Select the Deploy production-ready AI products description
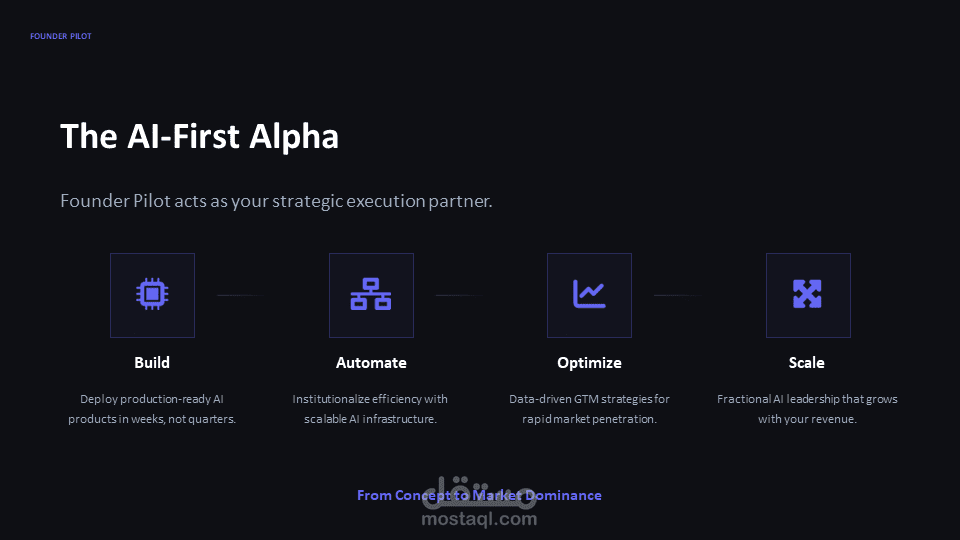The width and height of the screenshot is (960, 540). [x=152, y=409]
